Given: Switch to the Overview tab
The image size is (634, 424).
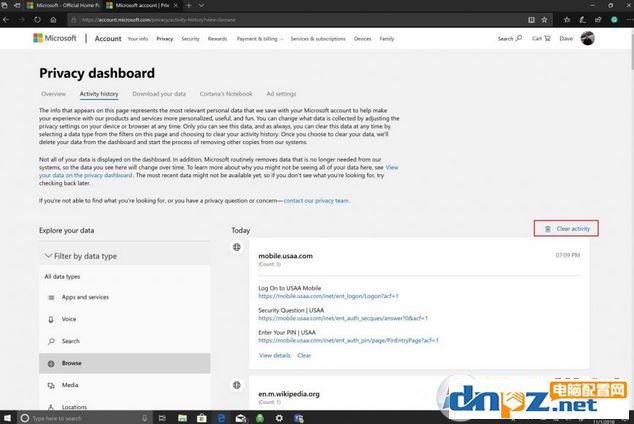Looking at the screenshot, I should tap(53, 94).
